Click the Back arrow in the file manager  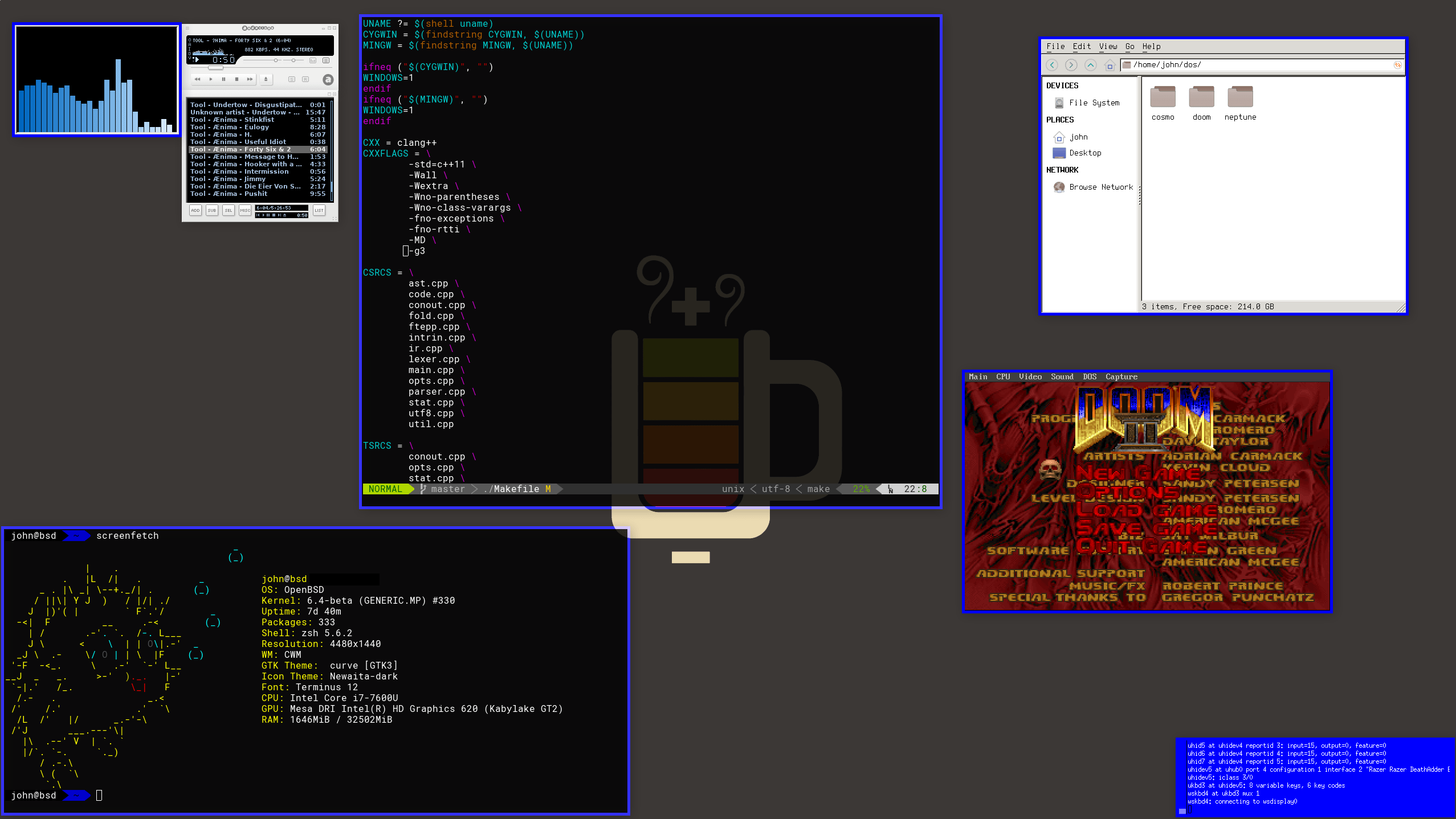tap(1052, 65)
